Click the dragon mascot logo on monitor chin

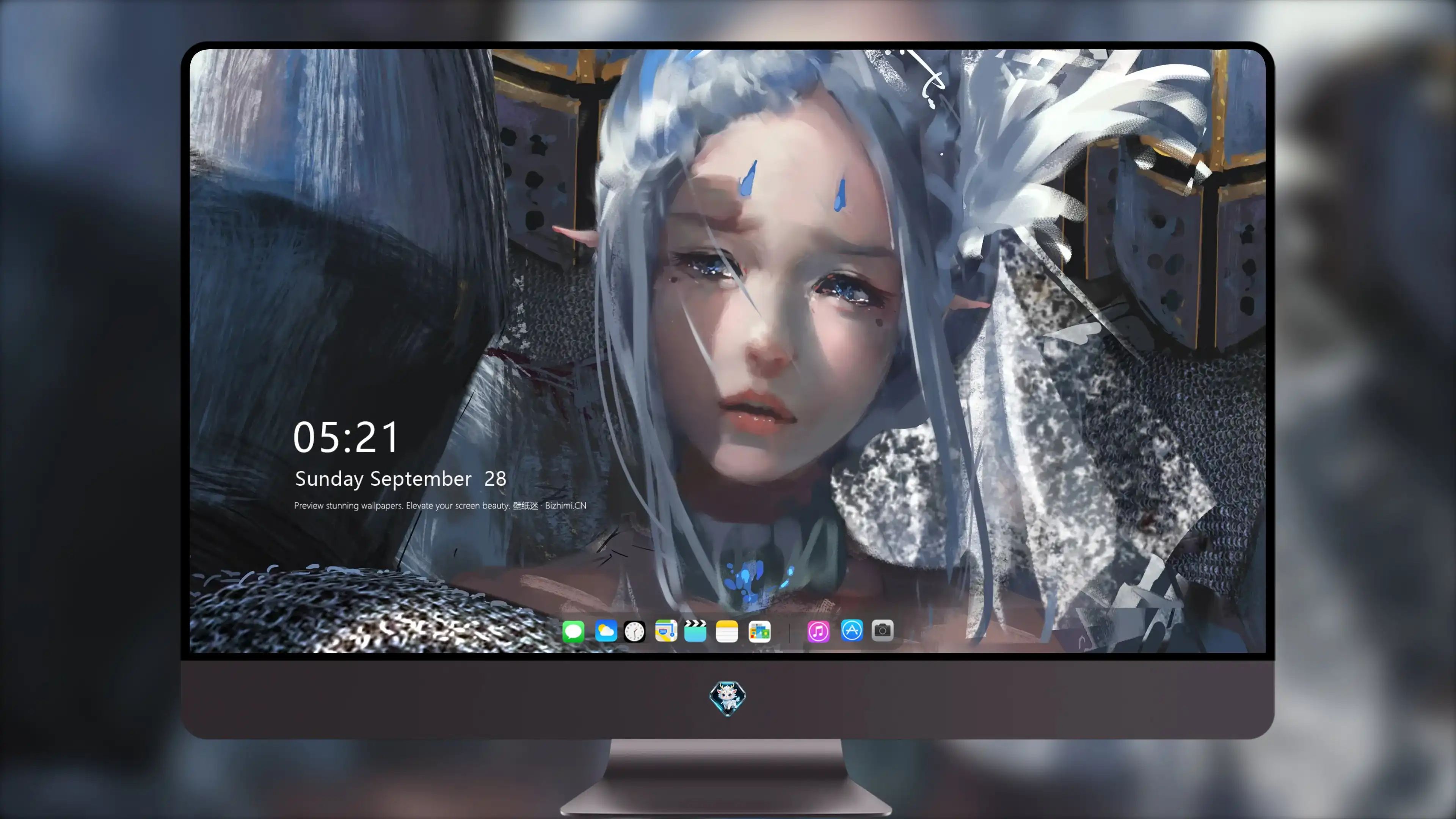[x=728, y=698]
